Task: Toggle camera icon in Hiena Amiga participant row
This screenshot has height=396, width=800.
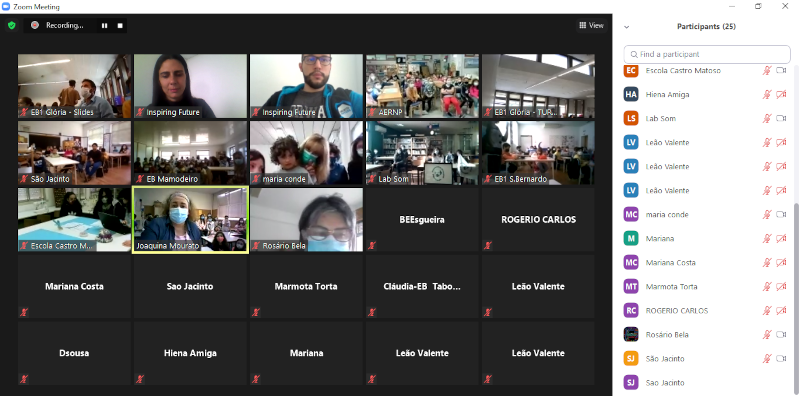Action: [x=781, y=94]
